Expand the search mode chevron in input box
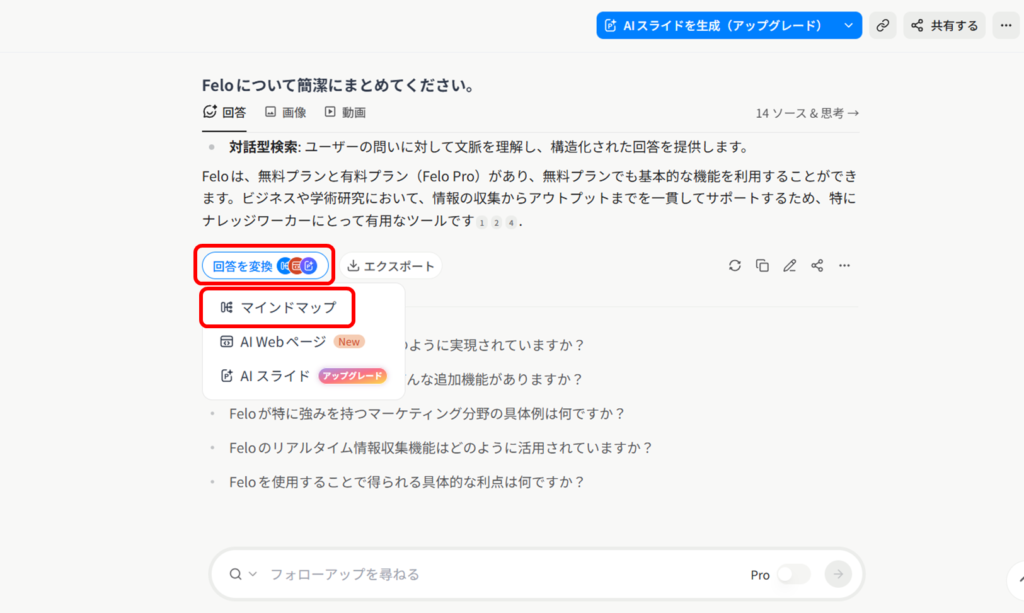Screen dimensions: 1024x613 point(253,574)
